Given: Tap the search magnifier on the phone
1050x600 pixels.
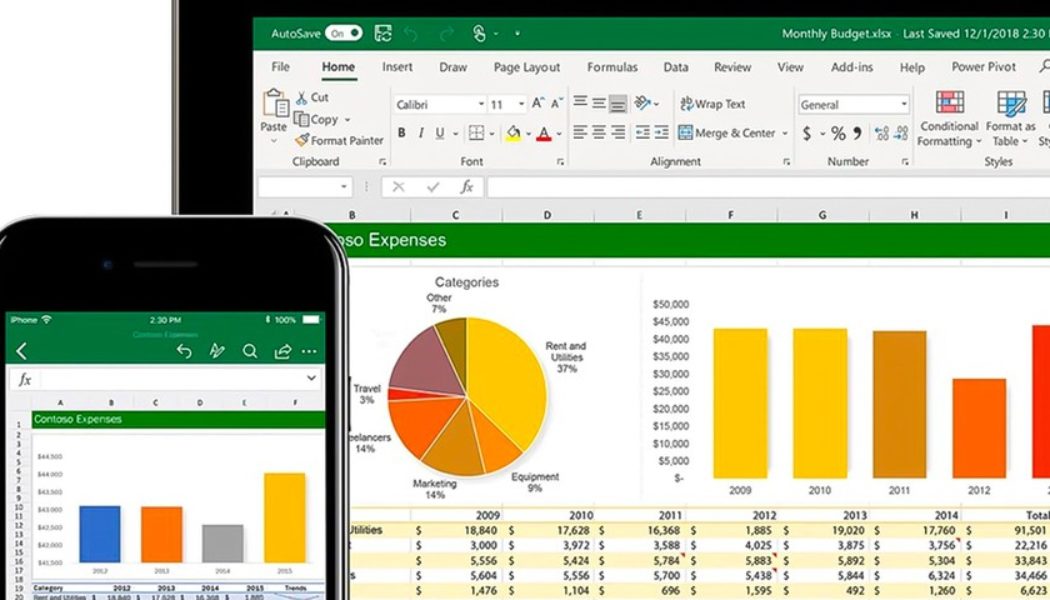Looking at the screenshot, I should coord(250,351).
